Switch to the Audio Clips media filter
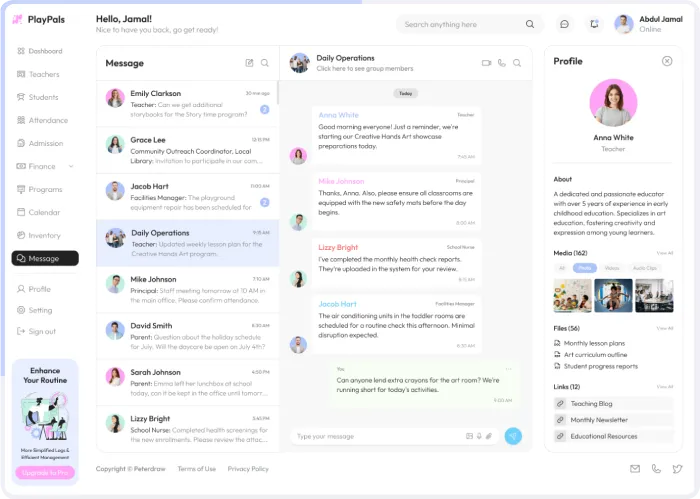 tap(645, 268)
